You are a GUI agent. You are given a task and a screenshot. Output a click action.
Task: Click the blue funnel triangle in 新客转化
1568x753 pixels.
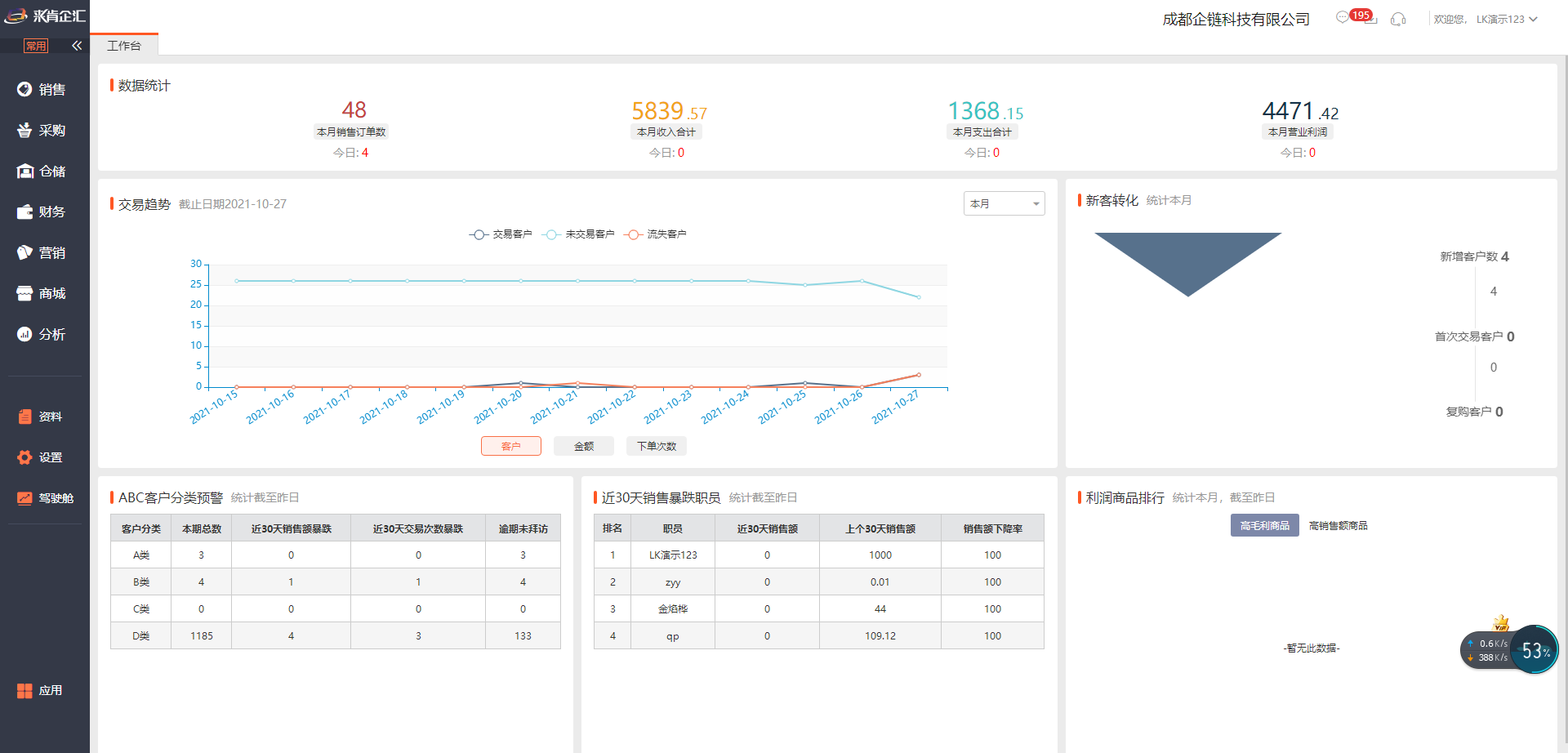pos(1187,256)
